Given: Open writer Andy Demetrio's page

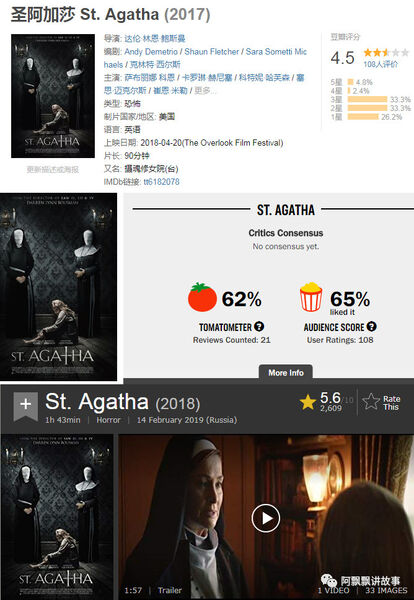Looking at the screenshot, I should 151,52.
